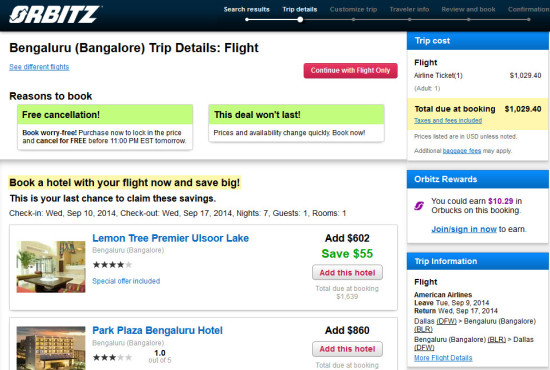Open the baggage fees link
The height and width of the screenshot is (370, 550).
pos(462,151)
